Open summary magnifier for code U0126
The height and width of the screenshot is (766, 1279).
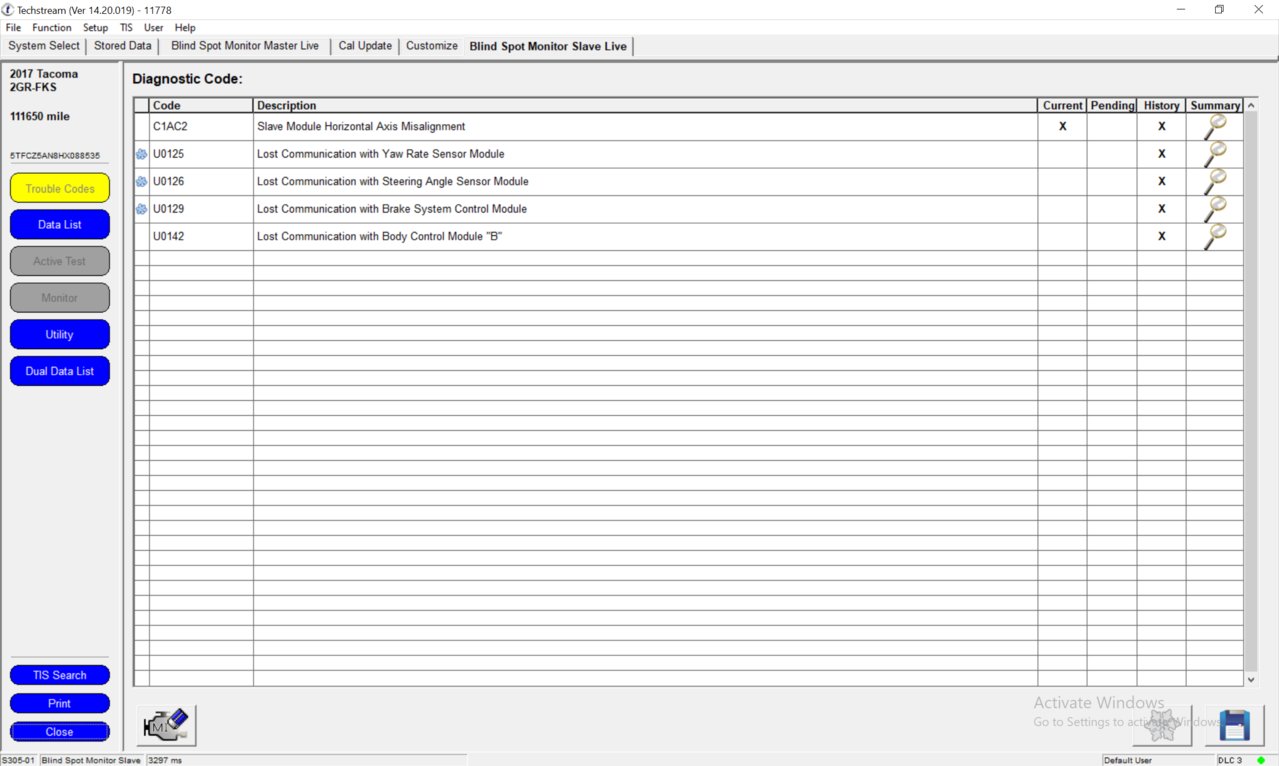coord(1215,181)
